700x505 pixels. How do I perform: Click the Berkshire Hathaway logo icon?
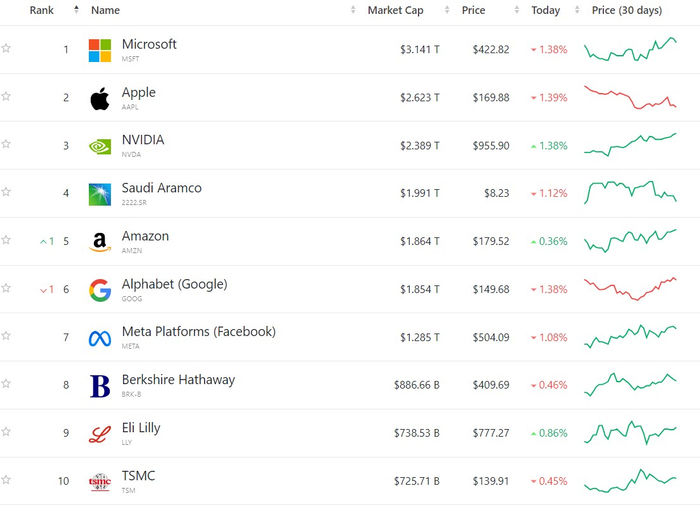pyautogui.click(x=100, y=386)
